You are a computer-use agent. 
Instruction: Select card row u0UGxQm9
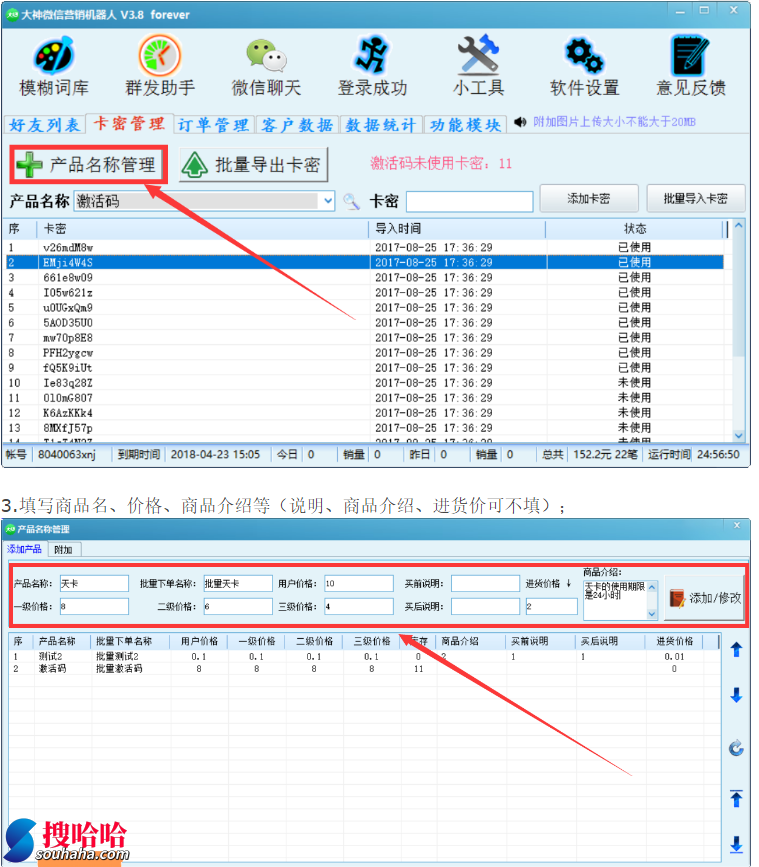coord(365,307)
